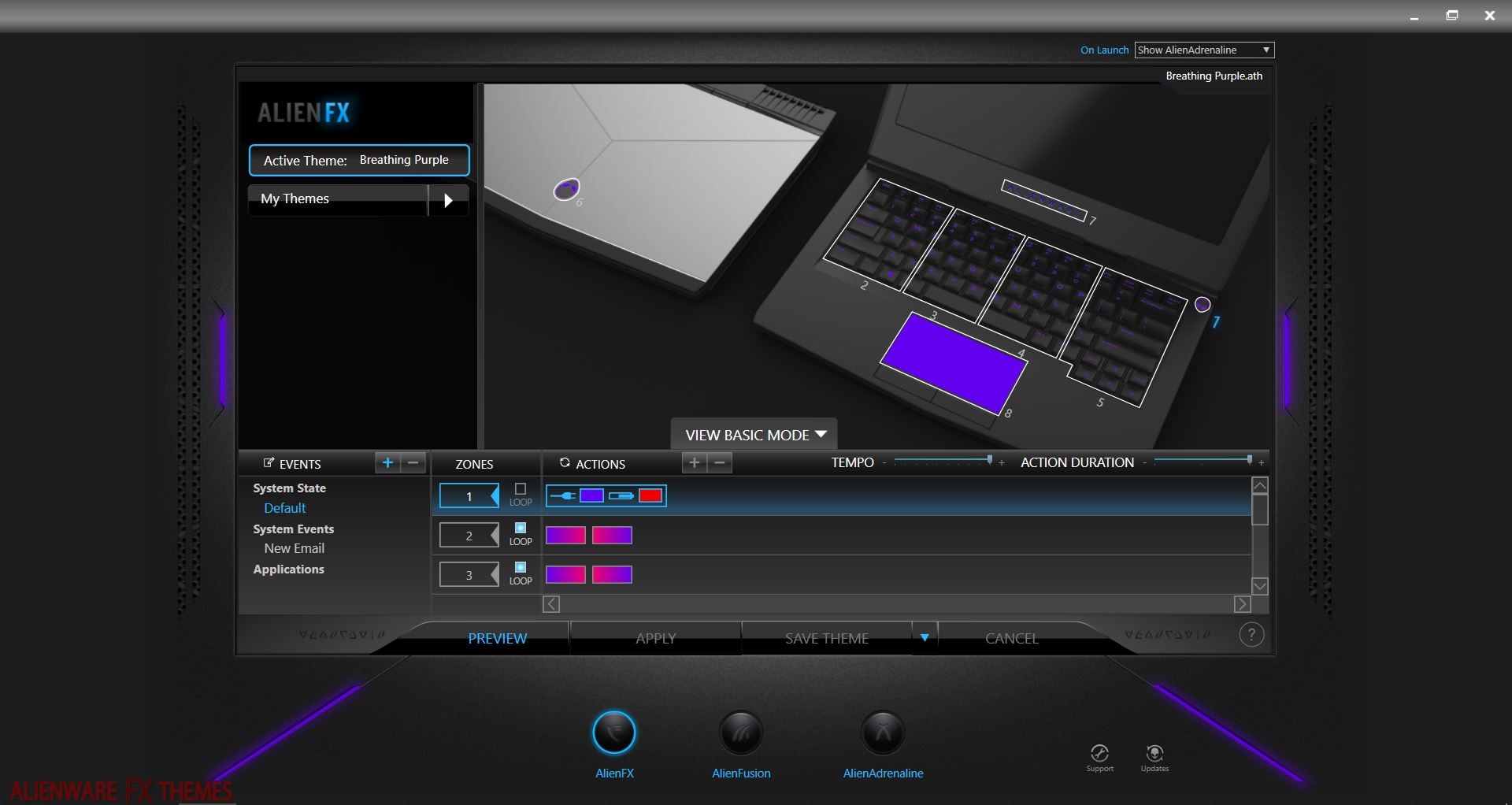Image resolution: width=1512 pixels, height=805 pixels.
Task: Open the On Launch dropdown
Action: (x=1204, y=50)
